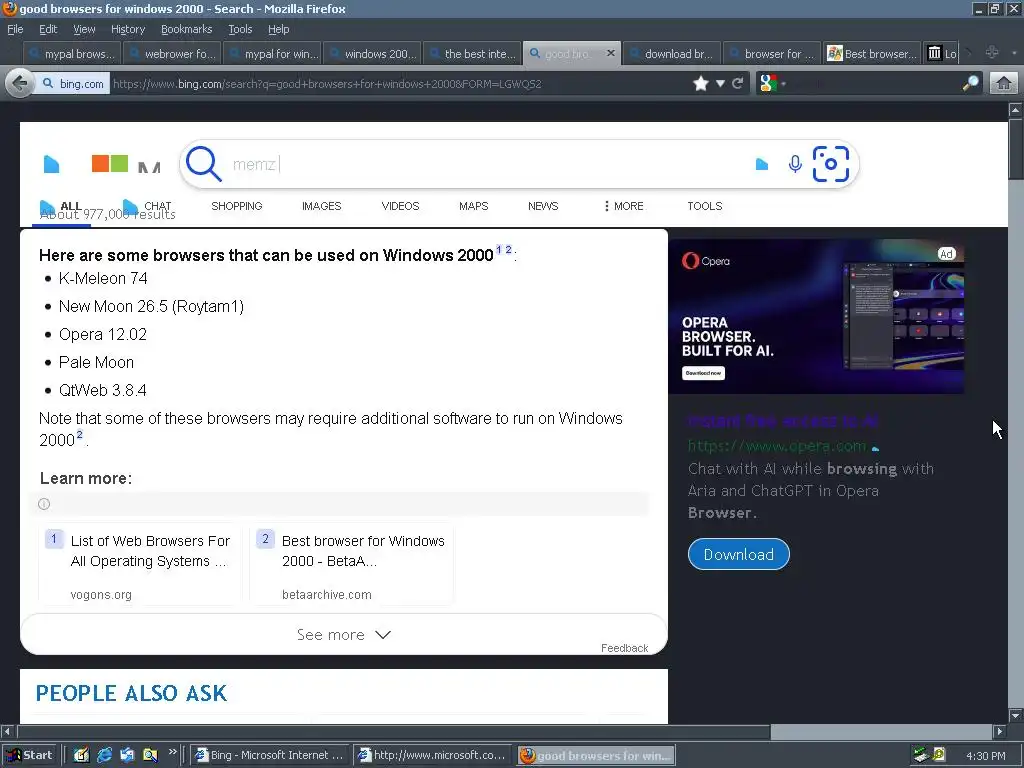Screen dimensions: 1024x768
Task: Open the History menu
Action: point(128,29)
